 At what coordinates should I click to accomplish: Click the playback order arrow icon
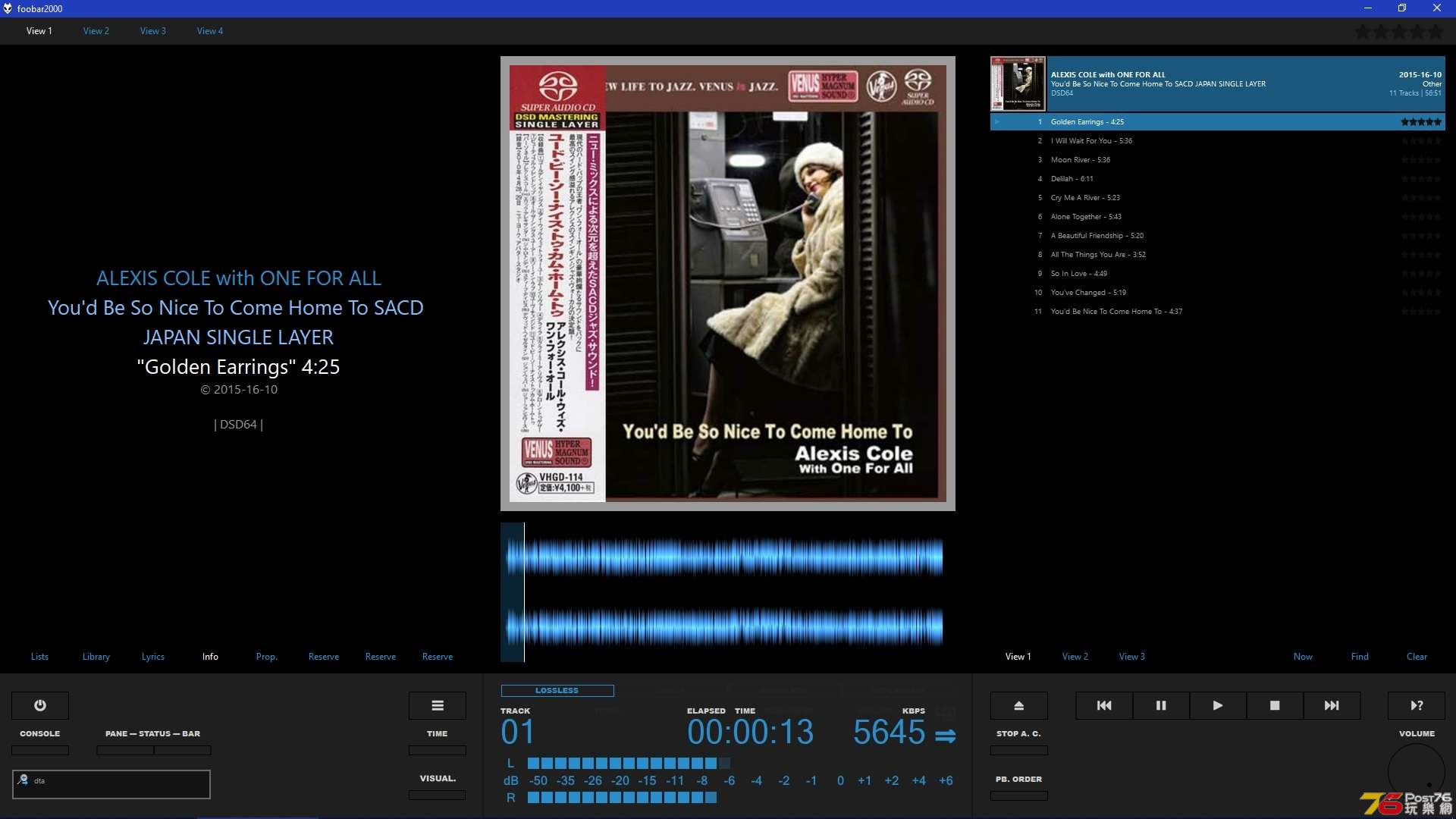tap(945, 736)
